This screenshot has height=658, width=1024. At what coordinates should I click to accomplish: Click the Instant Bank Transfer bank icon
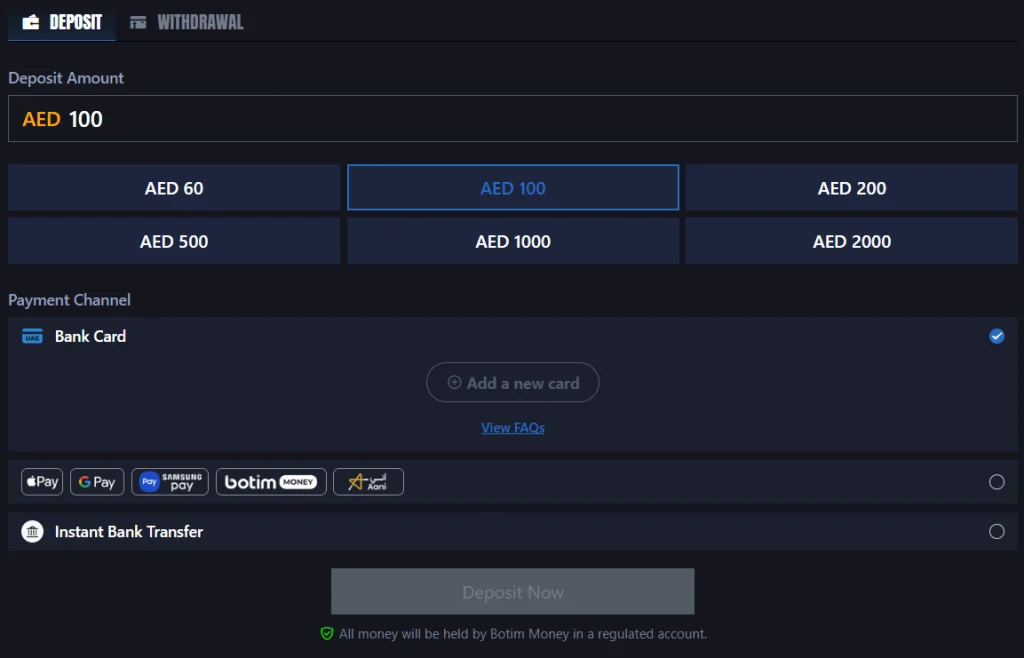click(x=32, y=532)
